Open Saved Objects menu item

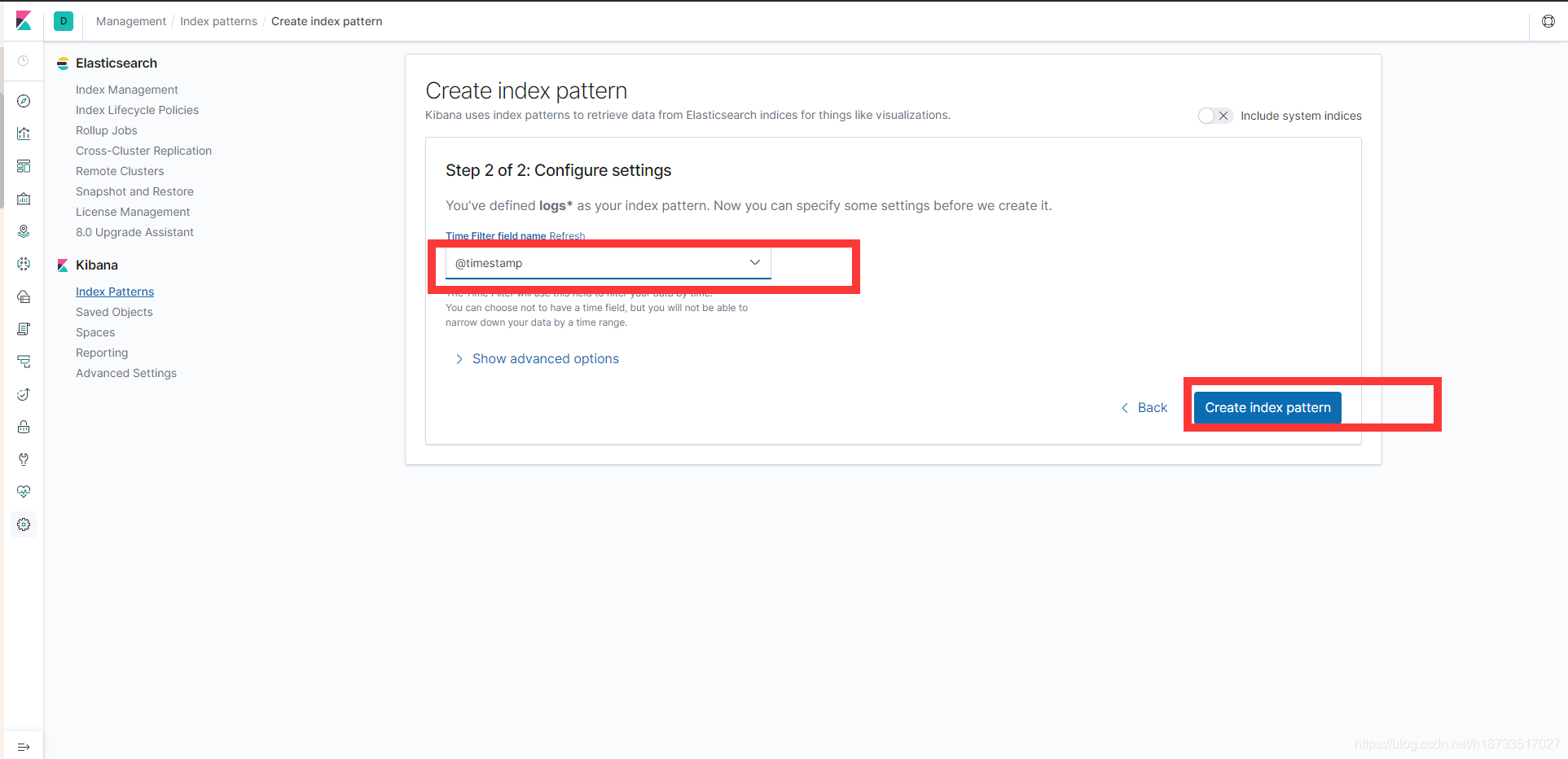[114, 312]
